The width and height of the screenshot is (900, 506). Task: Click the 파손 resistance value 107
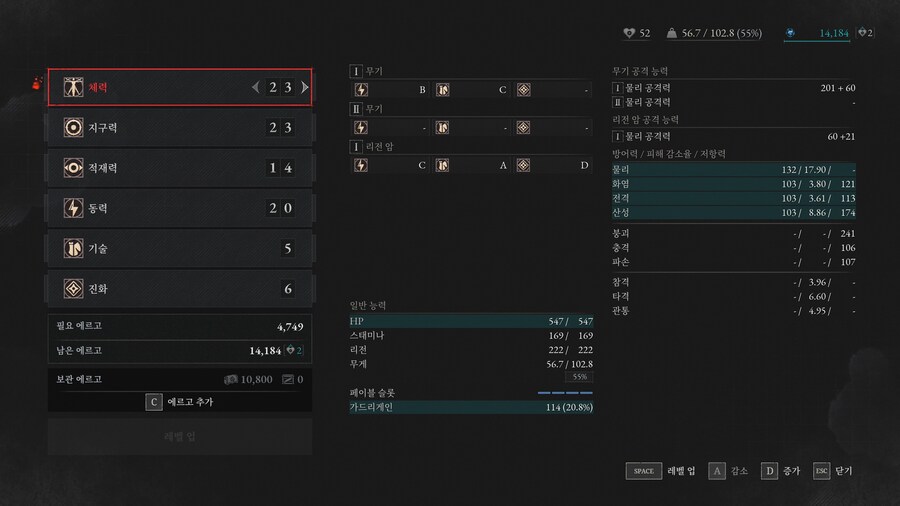847,262
